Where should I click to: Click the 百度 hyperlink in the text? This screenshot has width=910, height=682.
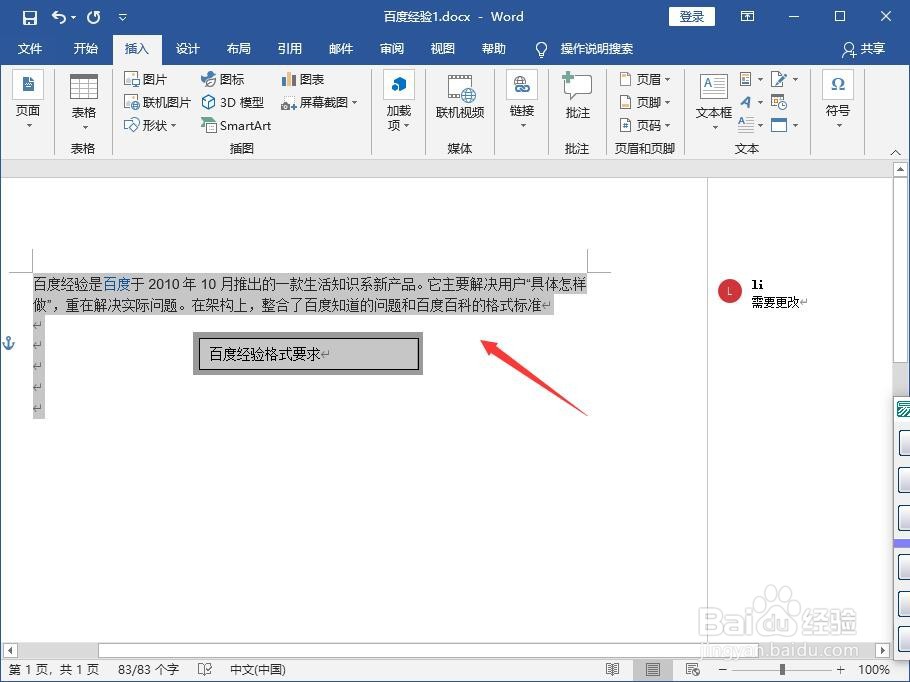pyautogui.click(x=117, y=284)
